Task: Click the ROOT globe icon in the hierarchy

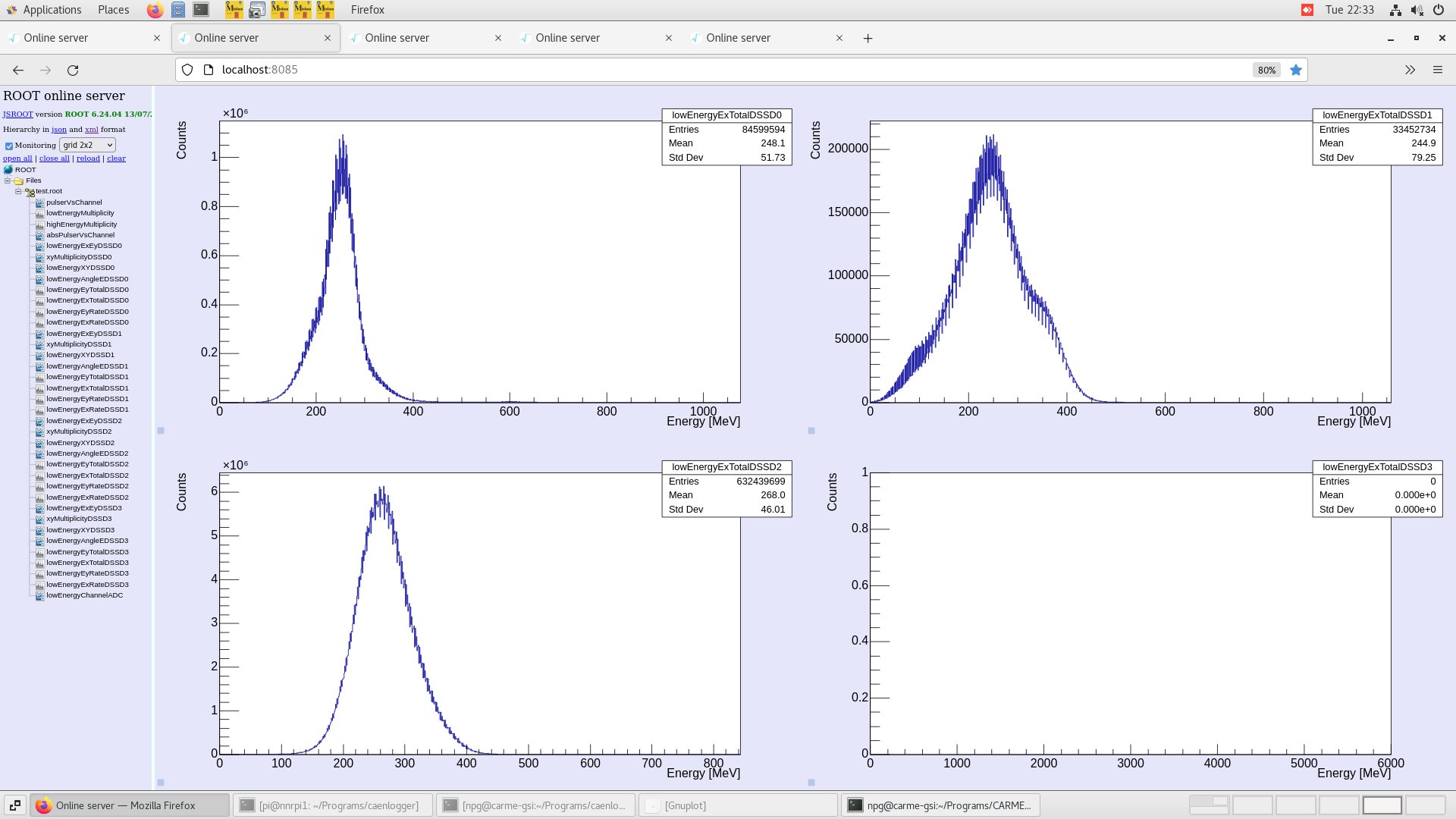Action: [8, 170]
